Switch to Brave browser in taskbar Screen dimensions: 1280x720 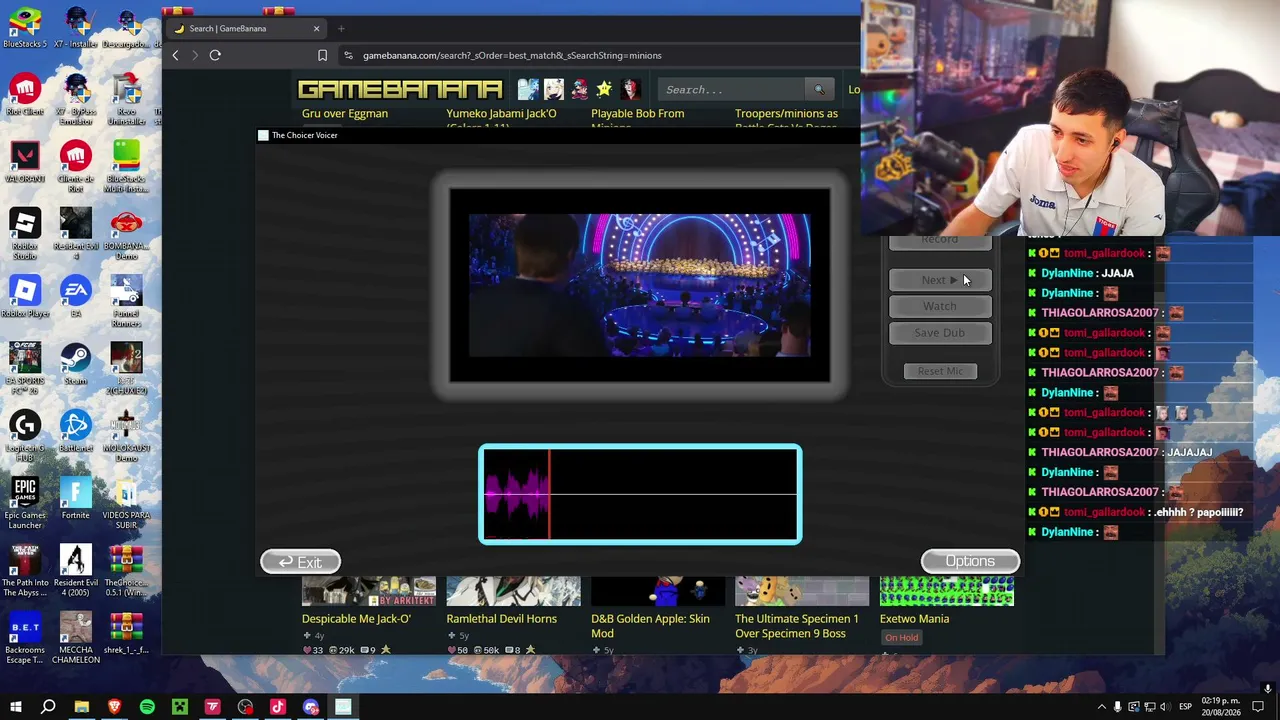pyautogui.click(x=114, y=707)
